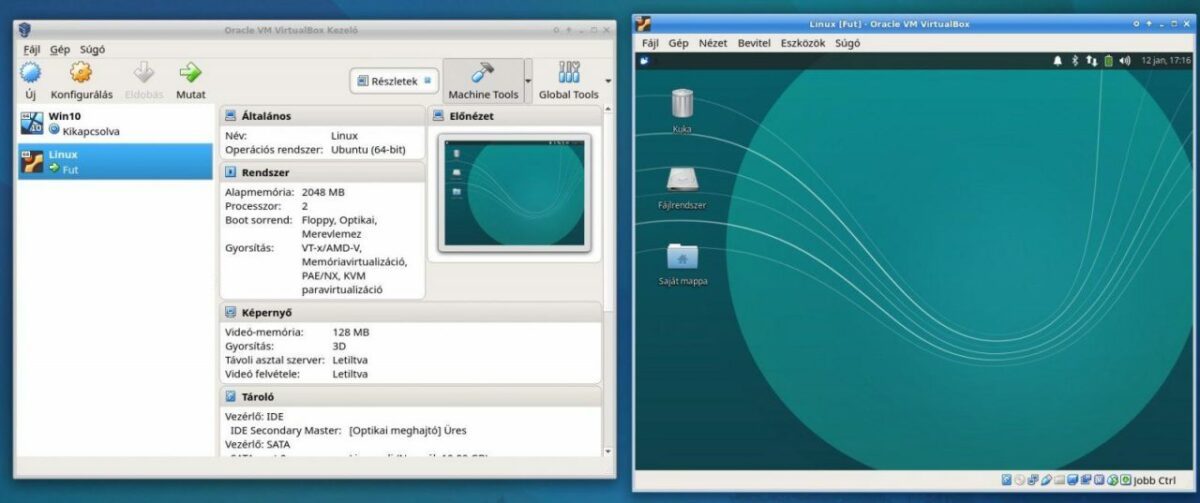This screenshot has height=503, width=1200.
Task: Click the Előnézet section icon
Action: (440, 116)
